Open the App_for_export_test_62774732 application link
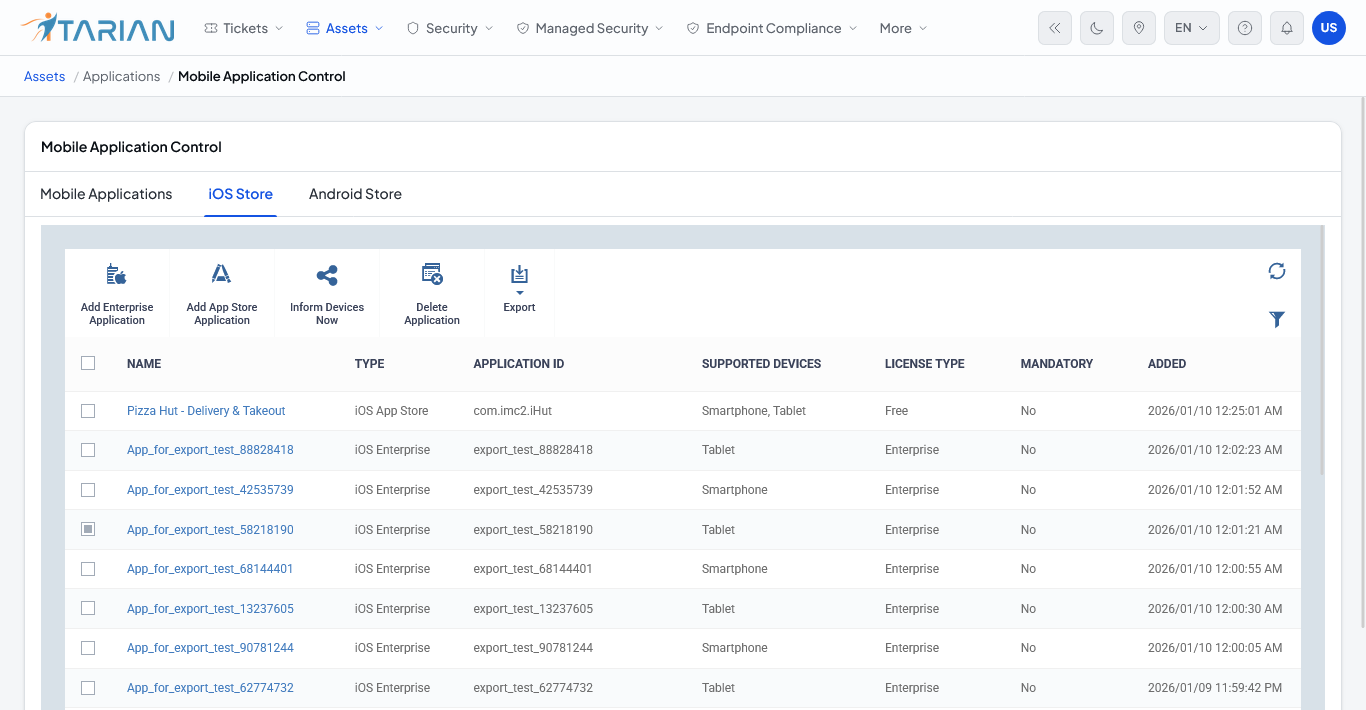The height and width of the screenshot is (710, 1366). [210, 688]
